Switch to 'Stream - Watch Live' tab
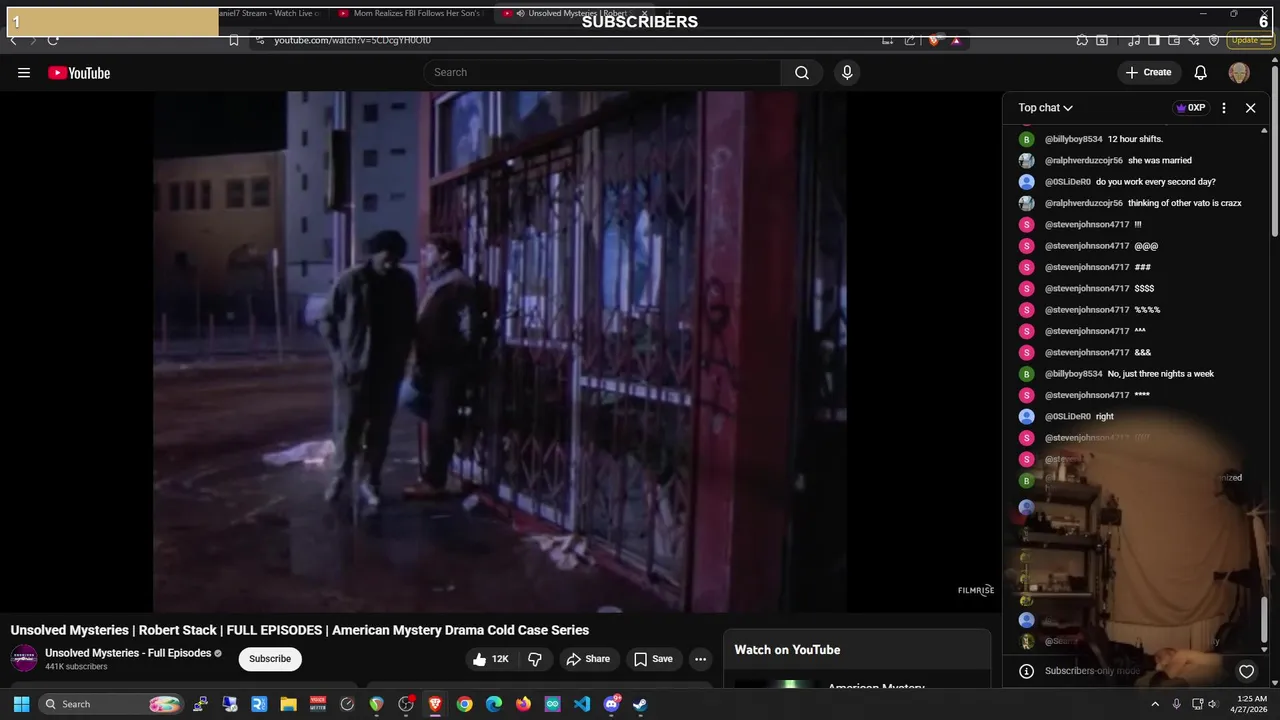Image resolution: width=1280 pixels, height=720 pixels. 270,13
